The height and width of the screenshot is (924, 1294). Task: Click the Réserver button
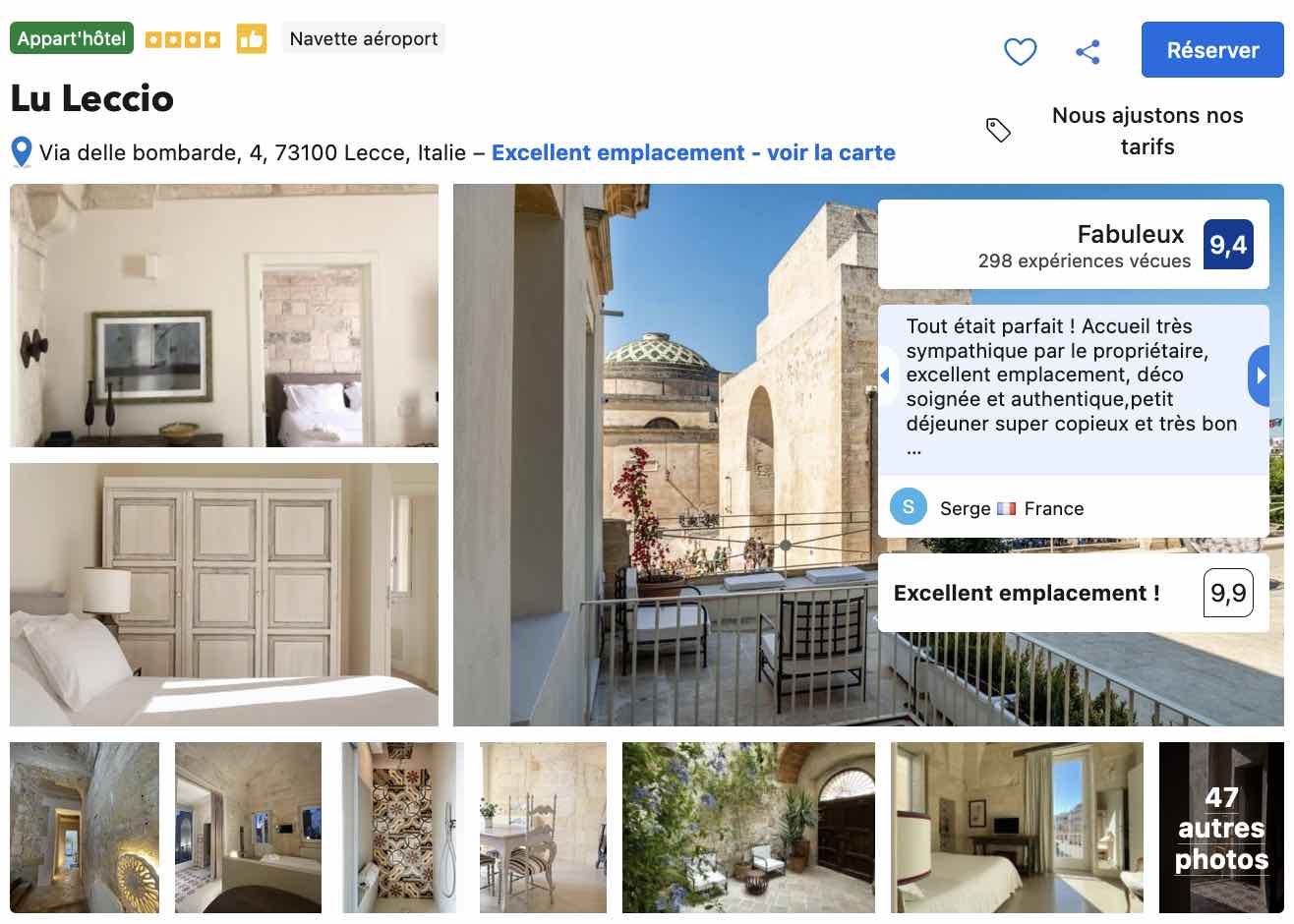1212,50
